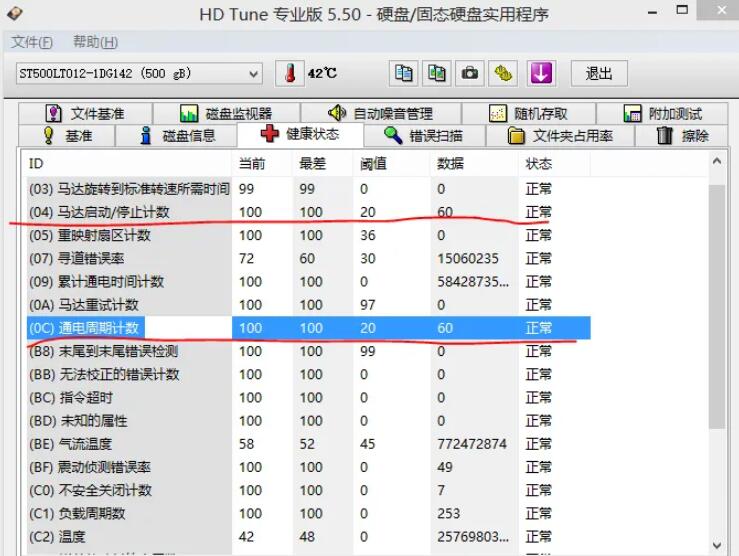This screenshot has width=739, height=556.
Task: Switch to the 自动噪音管理 tab
Action: 380,114
